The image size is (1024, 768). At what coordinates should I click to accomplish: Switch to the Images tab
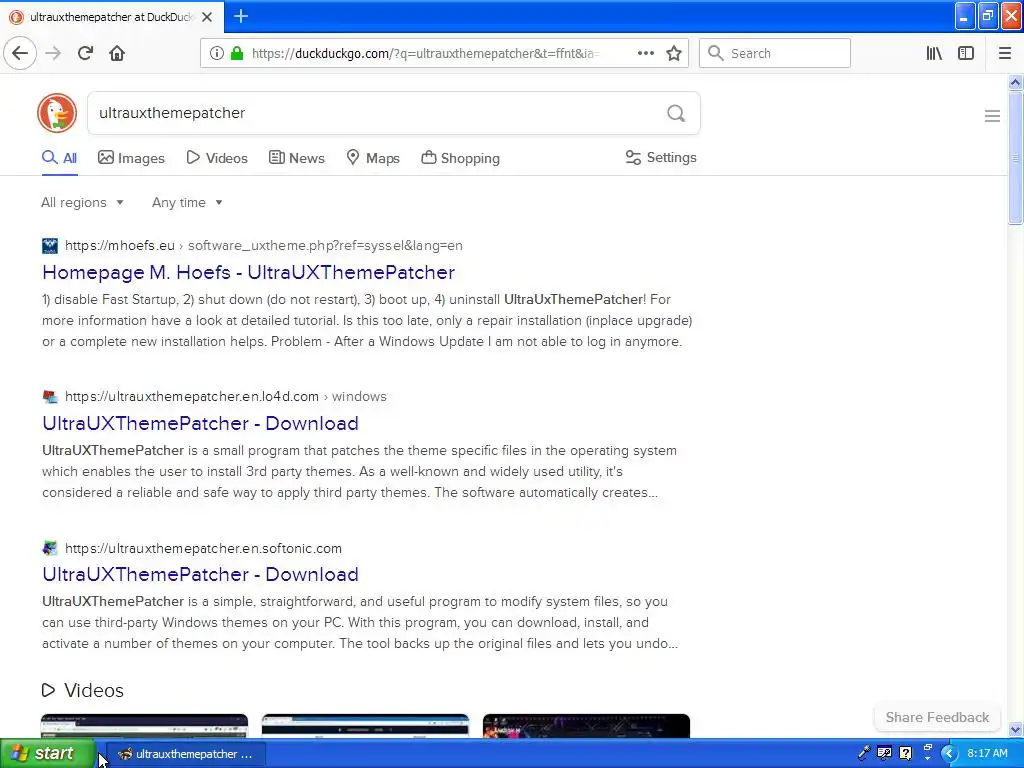(131, 158)
